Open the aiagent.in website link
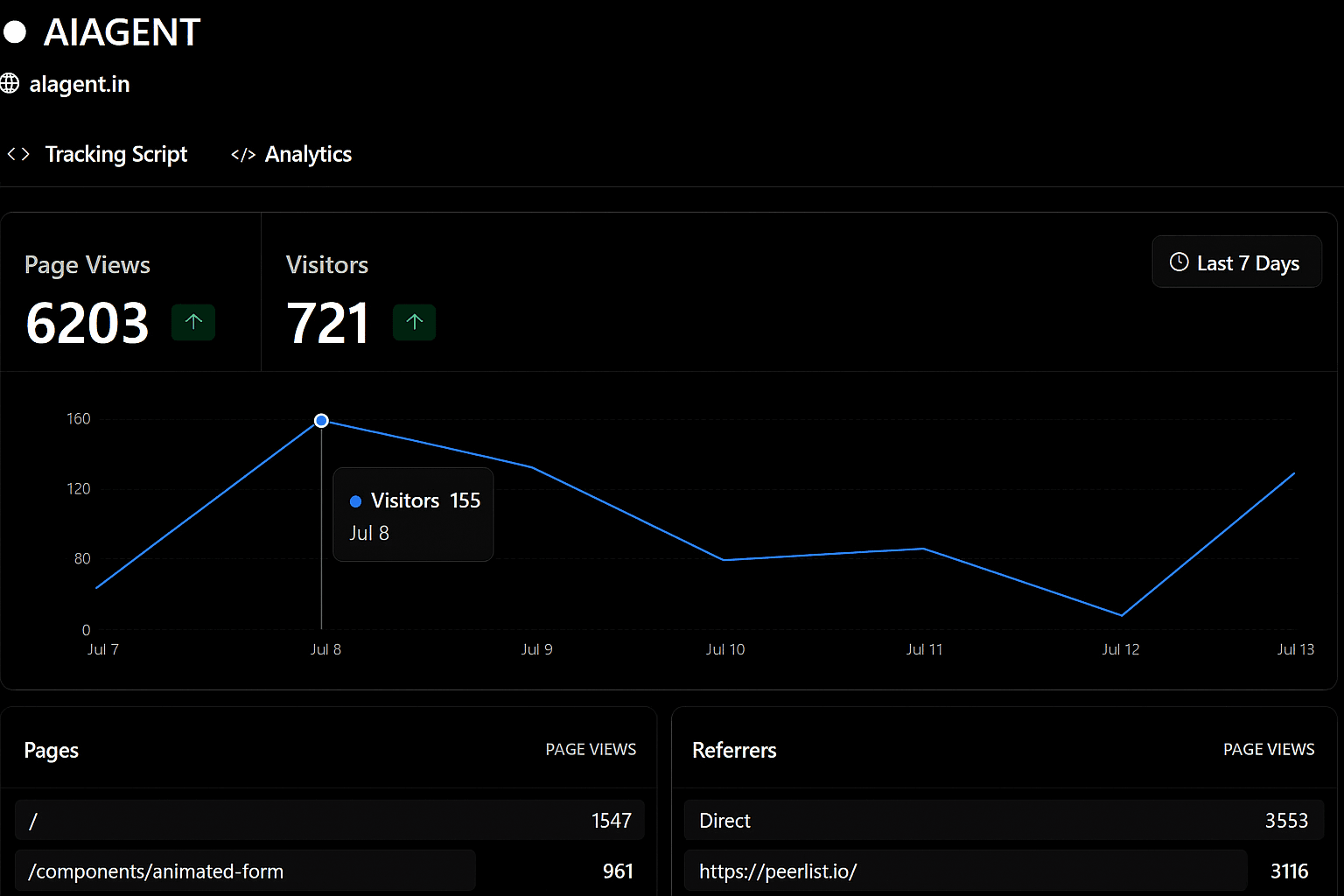The width and height of the screenshot is (1344, 896). click(79, 84)
